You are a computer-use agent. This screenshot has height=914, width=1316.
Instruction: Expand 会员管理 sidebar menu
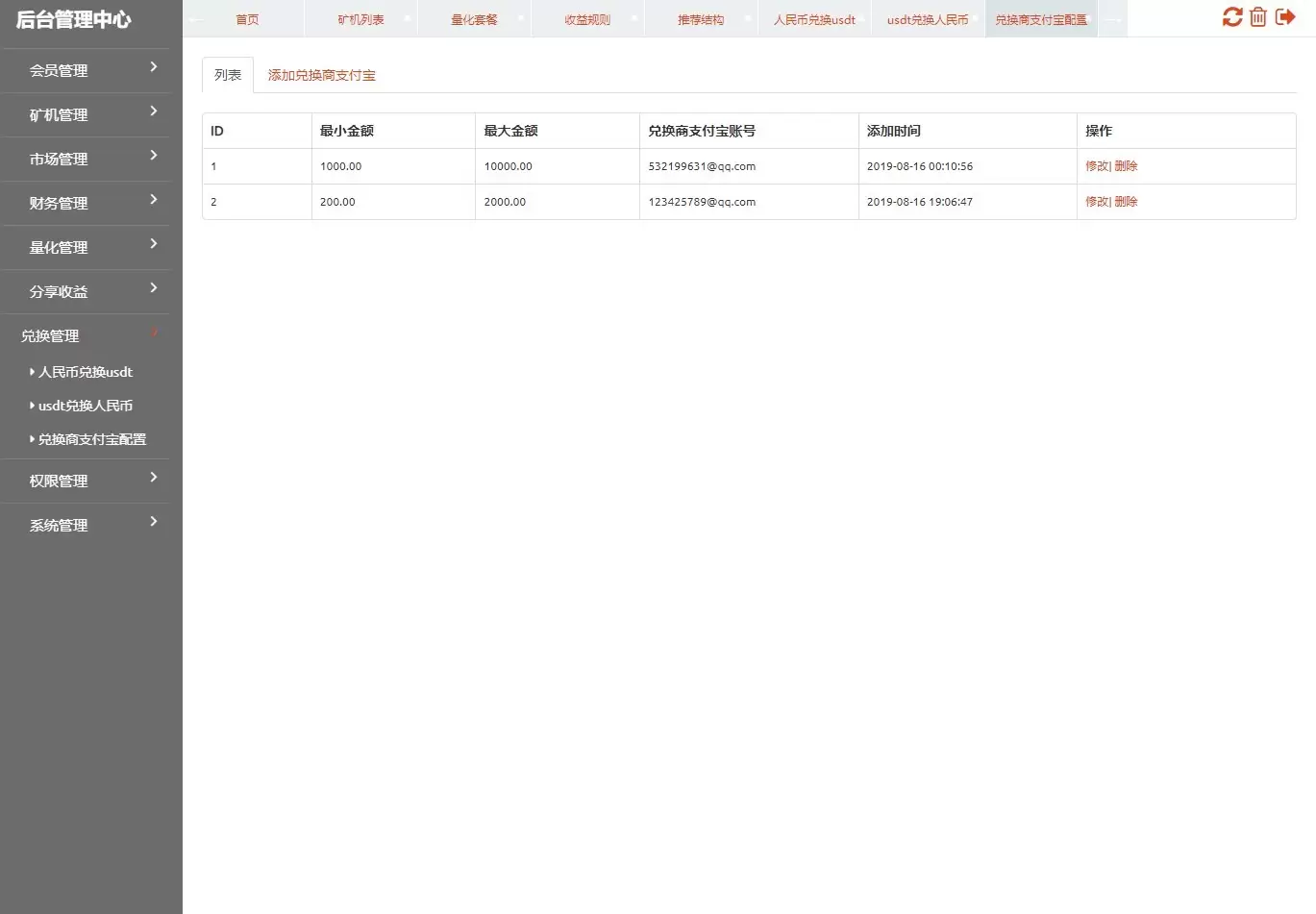click(x=86, y=70)
